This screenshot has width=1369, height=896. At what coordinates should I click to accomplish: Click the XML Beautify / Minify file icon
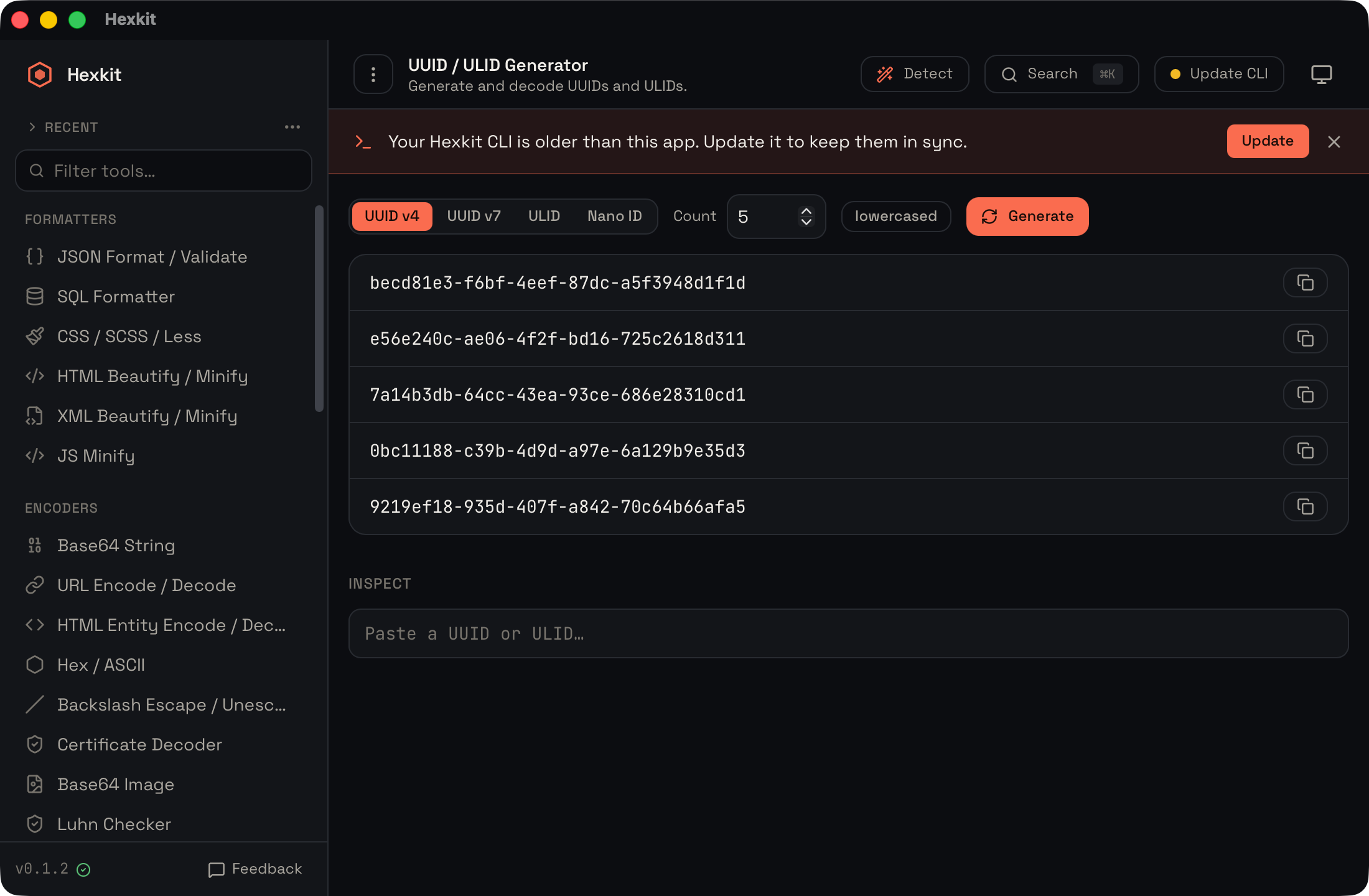[35, 416]
